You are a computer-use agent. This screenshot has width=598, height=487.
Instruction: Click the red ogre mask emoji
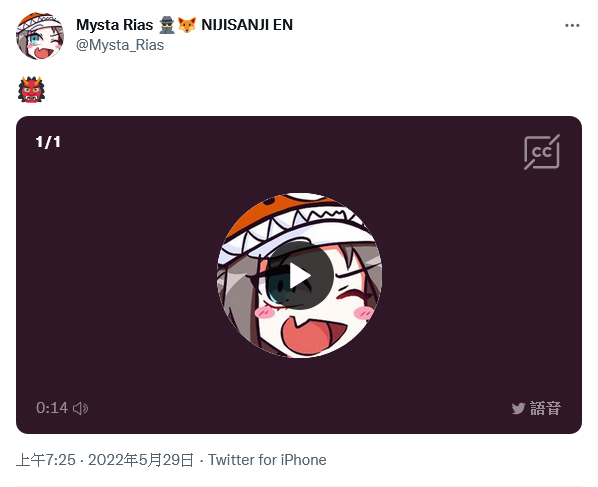[31, 90]
